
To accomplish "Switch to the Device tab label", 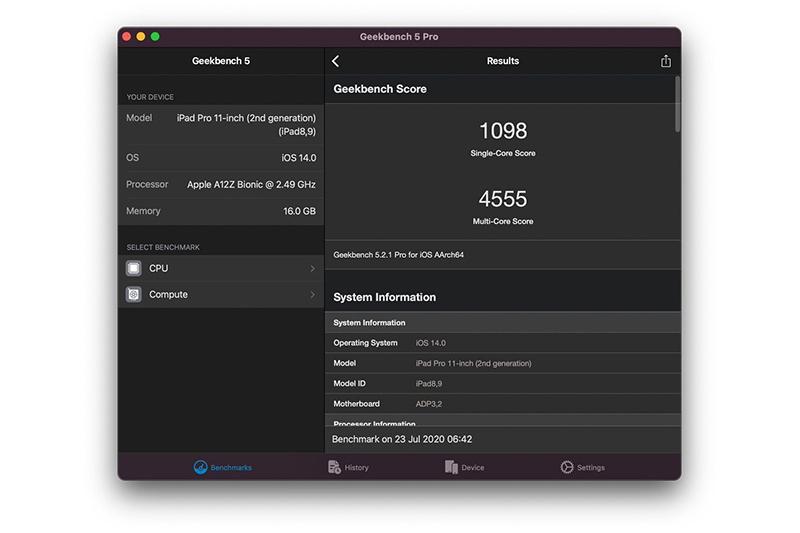I will click(x=473, y=468).
